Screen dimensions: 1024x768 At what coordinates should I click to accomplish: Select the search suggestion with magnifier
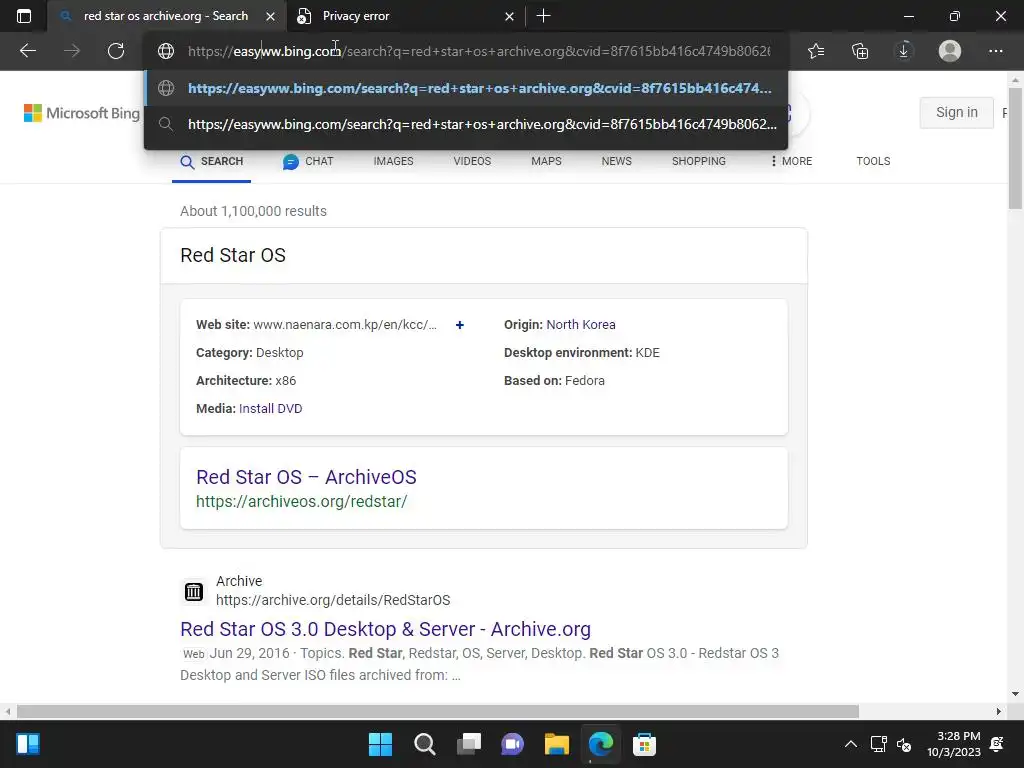466,124
